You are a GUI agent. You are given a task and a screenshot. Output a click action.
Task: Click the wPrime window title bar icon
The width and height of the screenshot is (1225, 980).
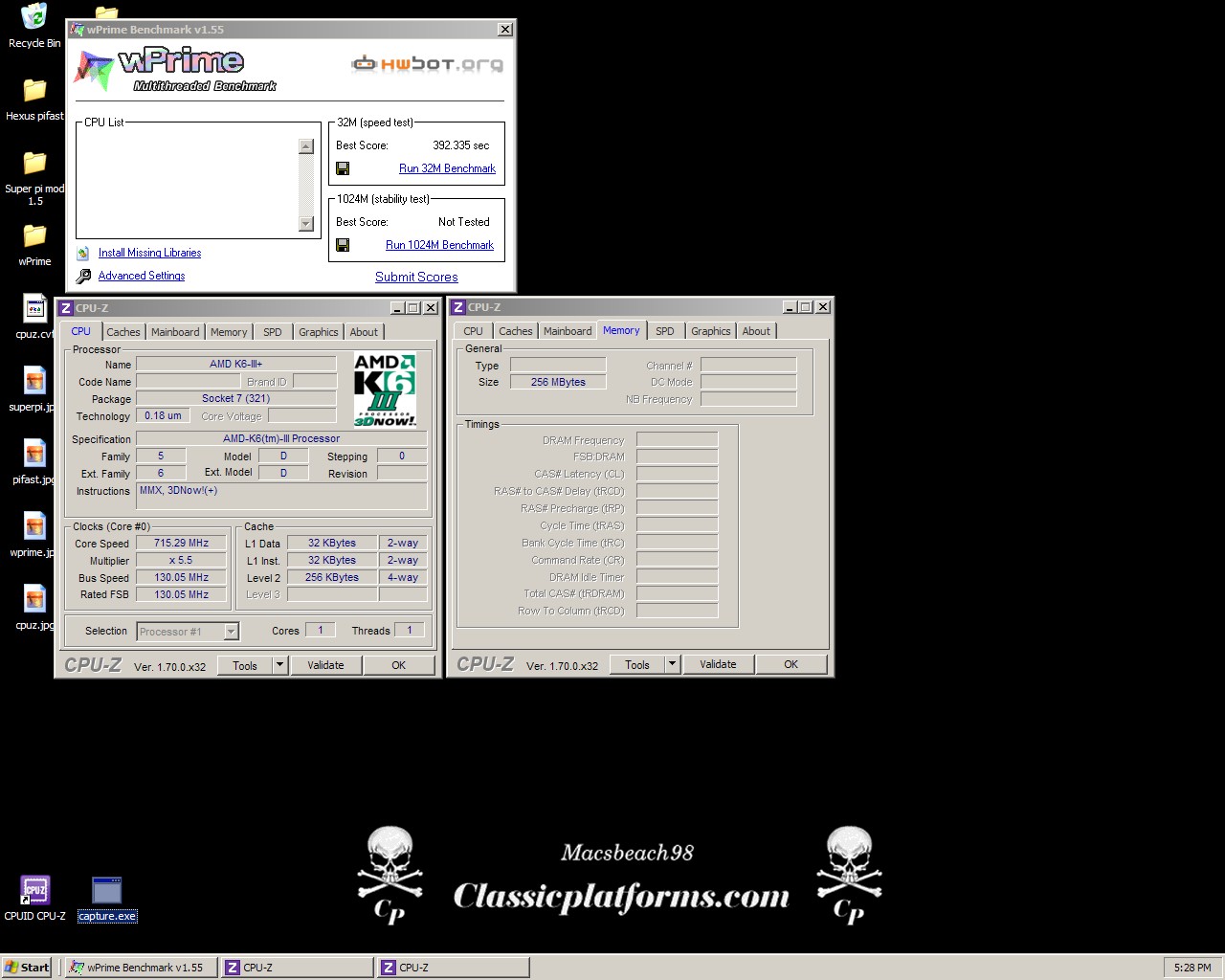click(77, 30)
